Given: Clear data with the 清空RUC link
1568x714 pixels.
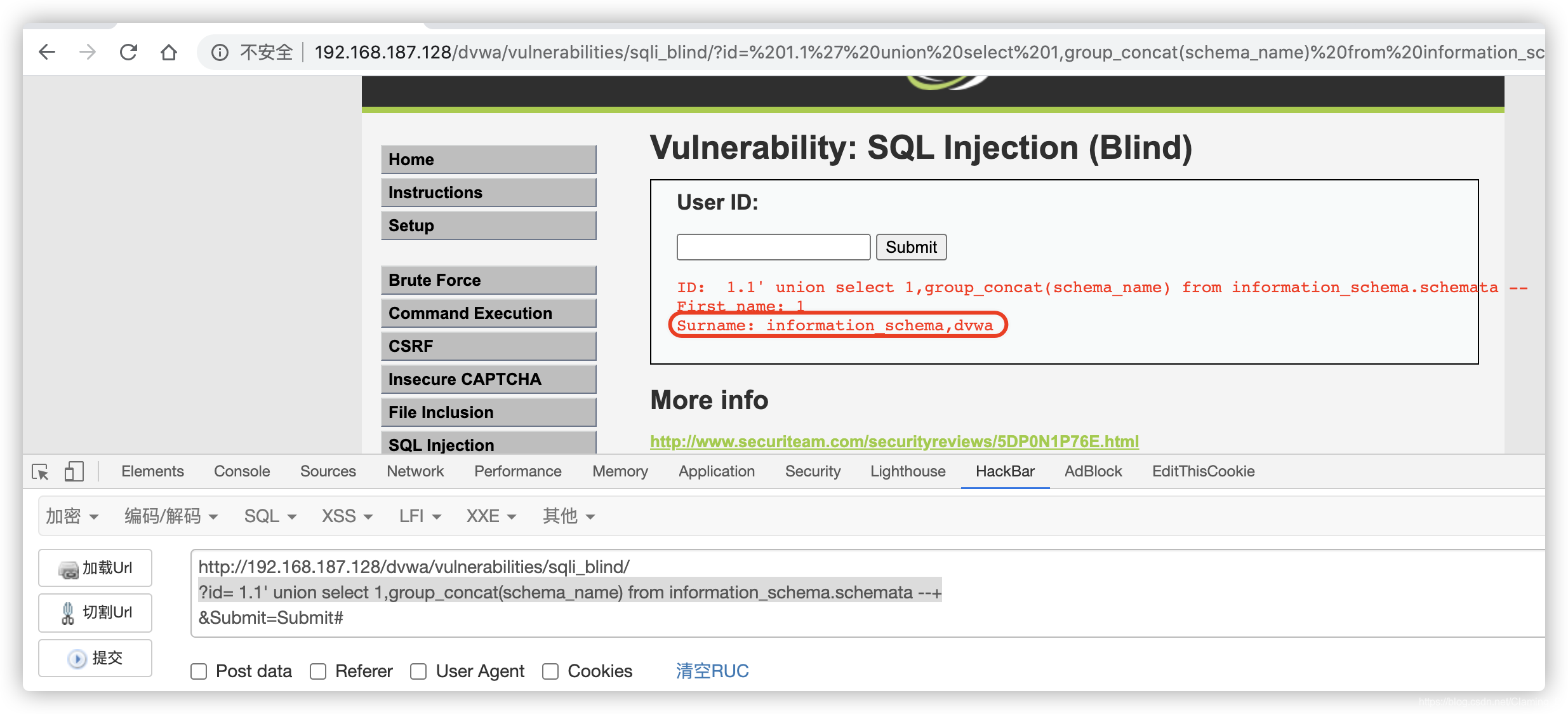Looking at the screenshot, I should pyautogui.click(x=712, y=671).
